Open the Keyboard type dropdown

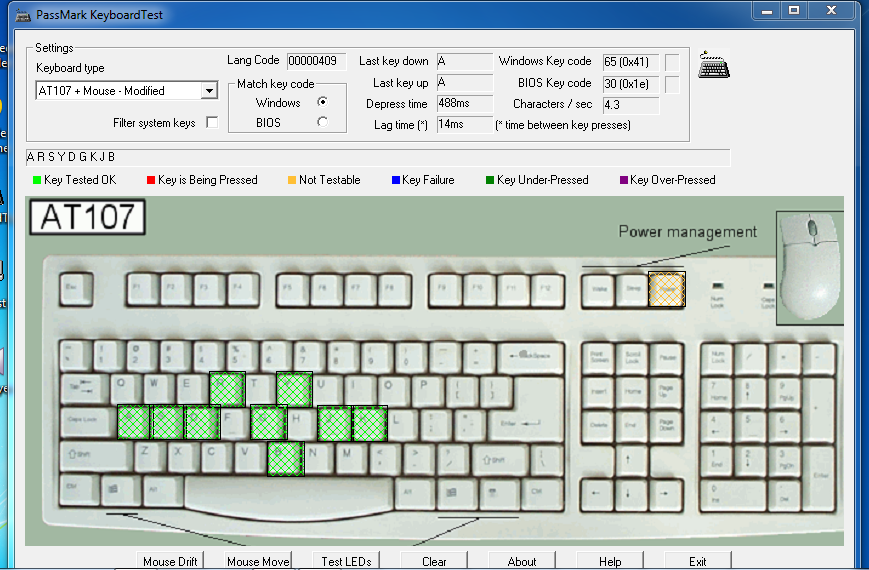tap(209, 91)
